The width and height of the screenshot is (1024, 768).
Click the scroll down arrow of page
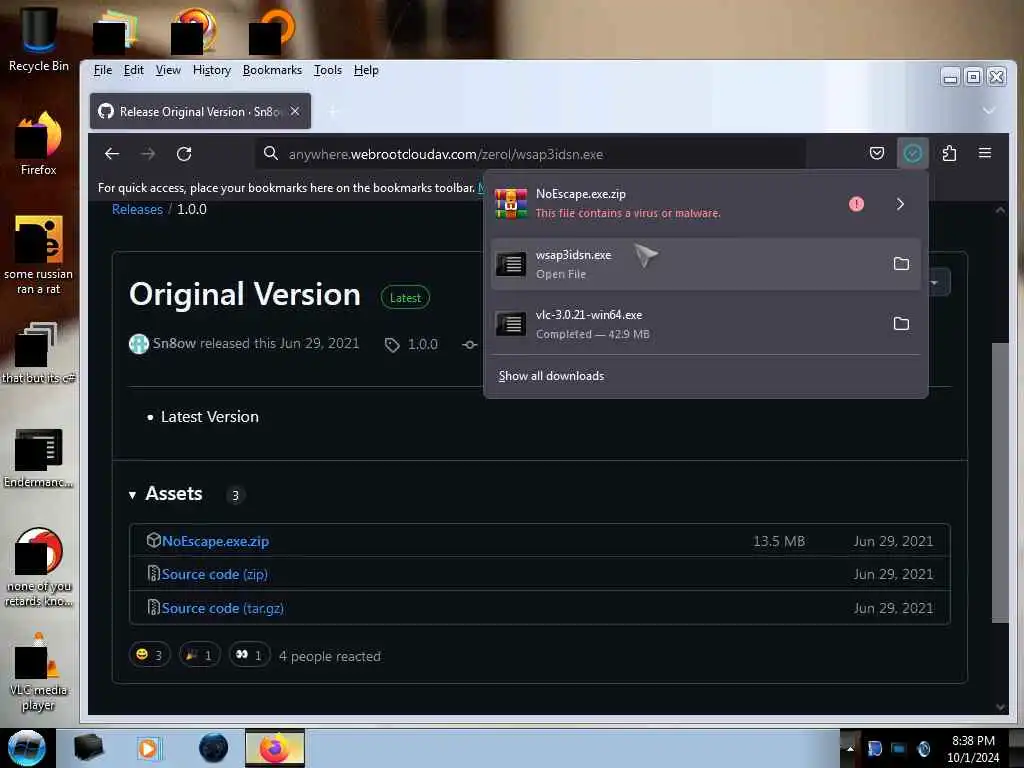pos(1000,707)
